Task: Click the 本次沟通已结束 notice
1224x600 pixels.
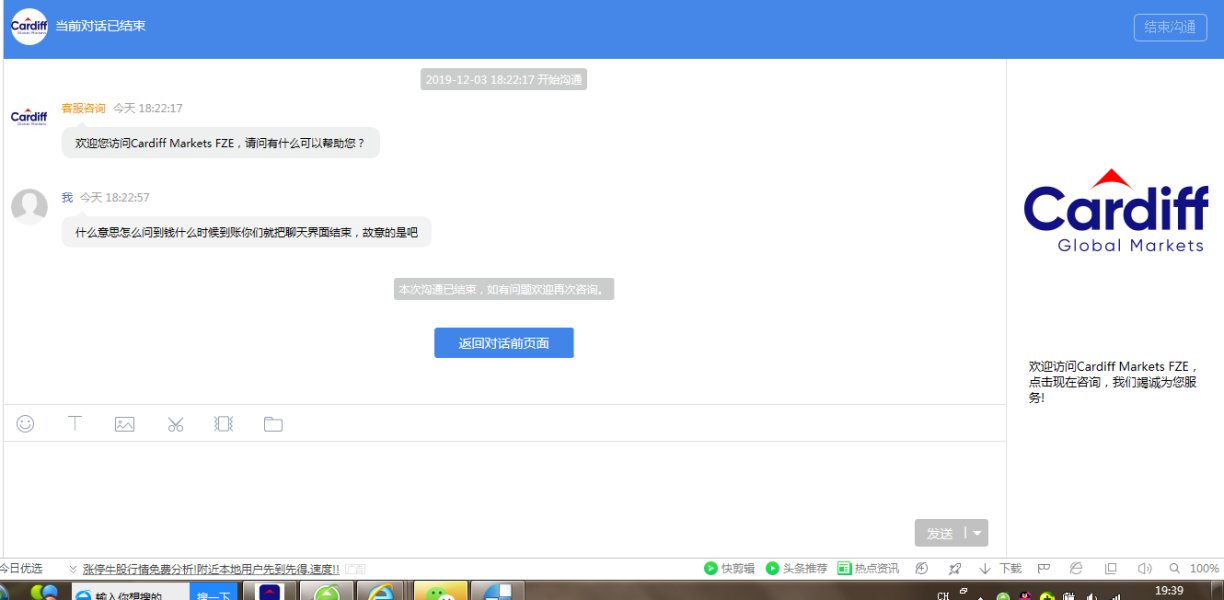Action: pos(503,290)
